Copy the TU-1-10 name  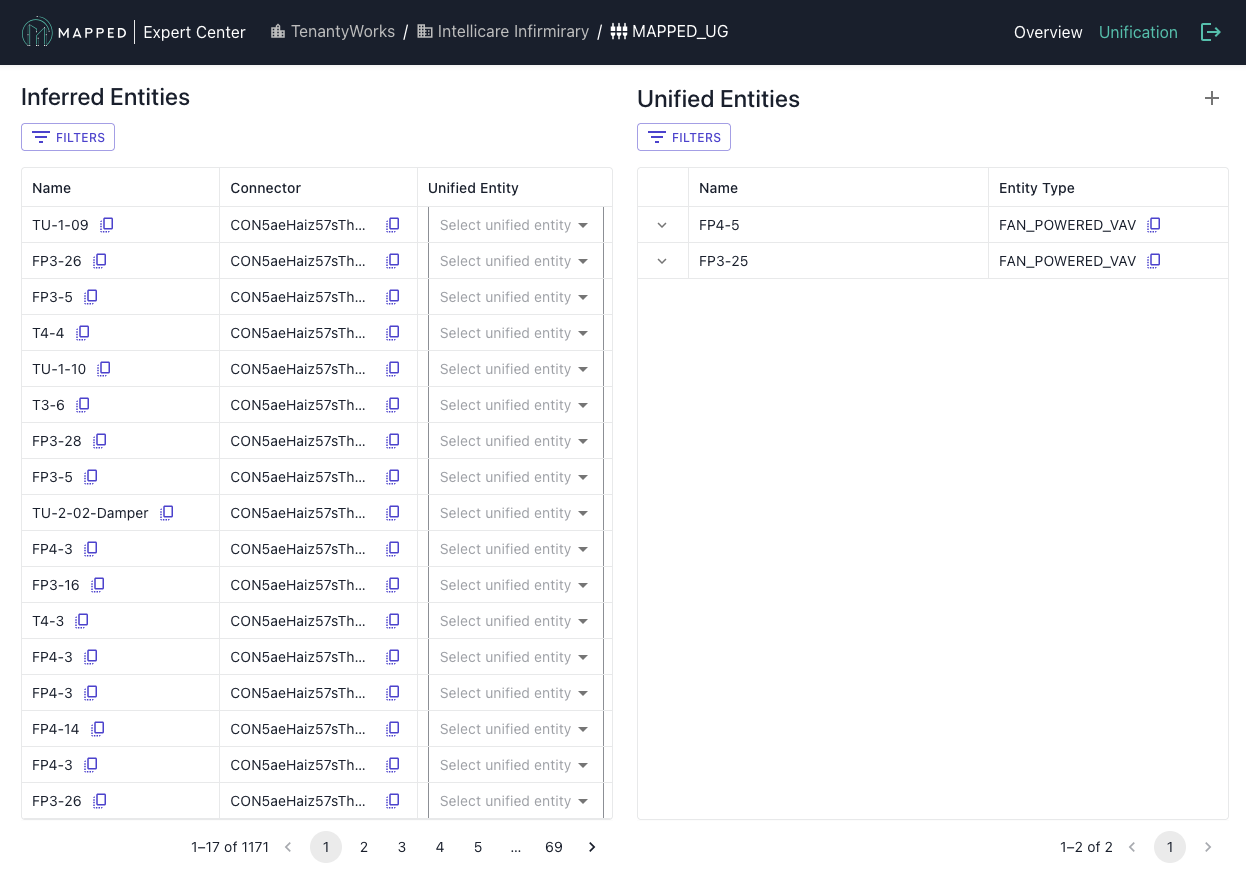tap(104, 369)
